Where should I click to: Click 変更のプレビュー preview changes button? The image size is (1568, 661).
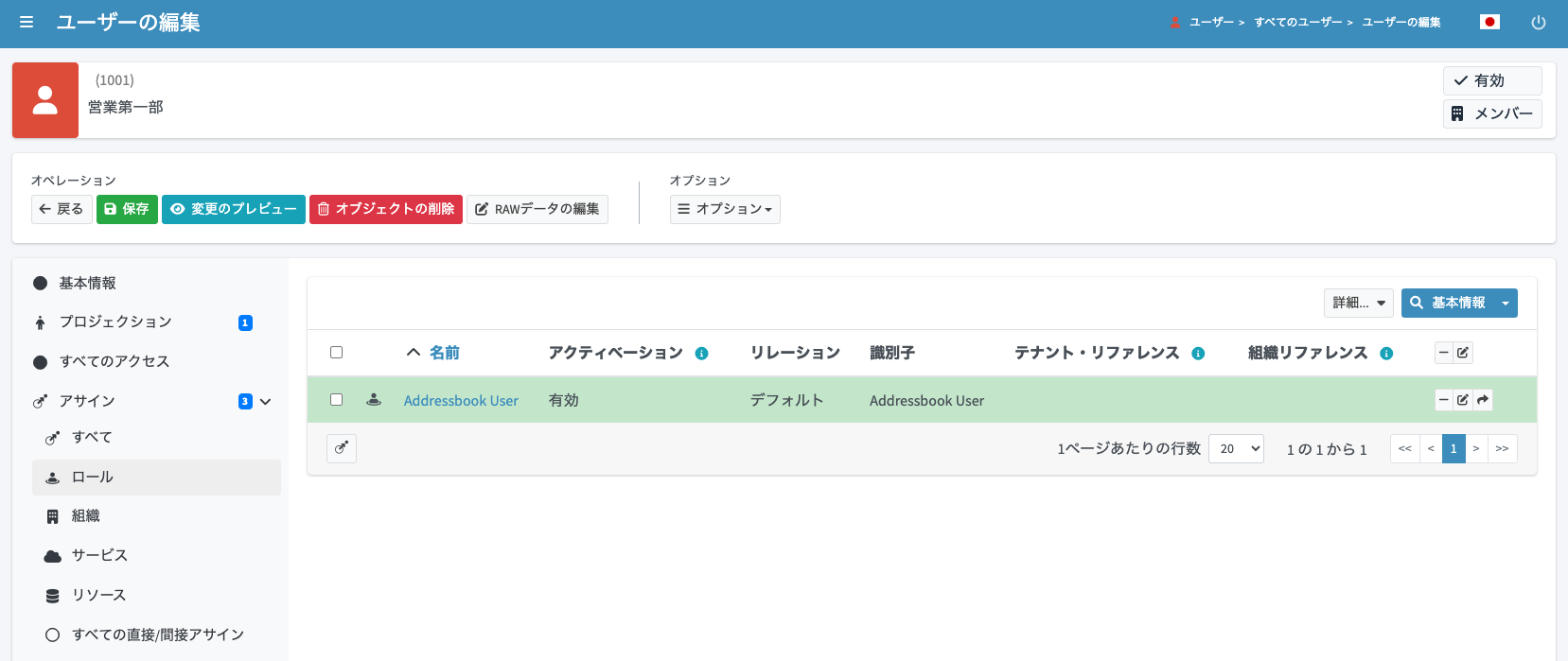click(234, 209)
